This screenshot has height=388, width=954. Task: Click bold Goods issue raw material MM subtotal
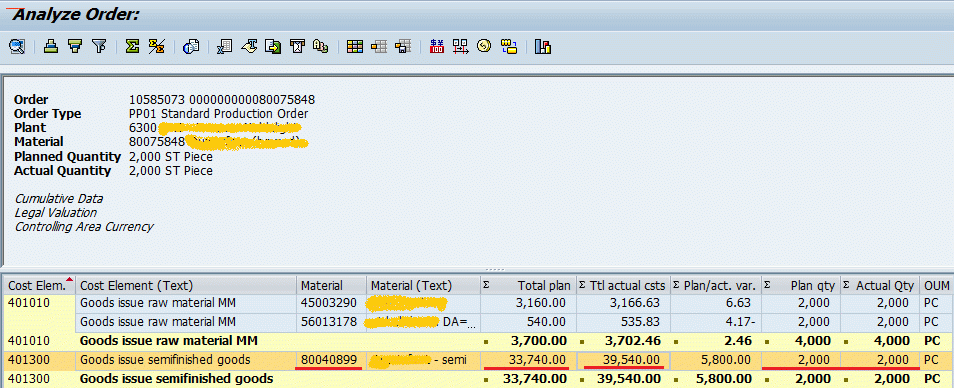coord(169,341)
